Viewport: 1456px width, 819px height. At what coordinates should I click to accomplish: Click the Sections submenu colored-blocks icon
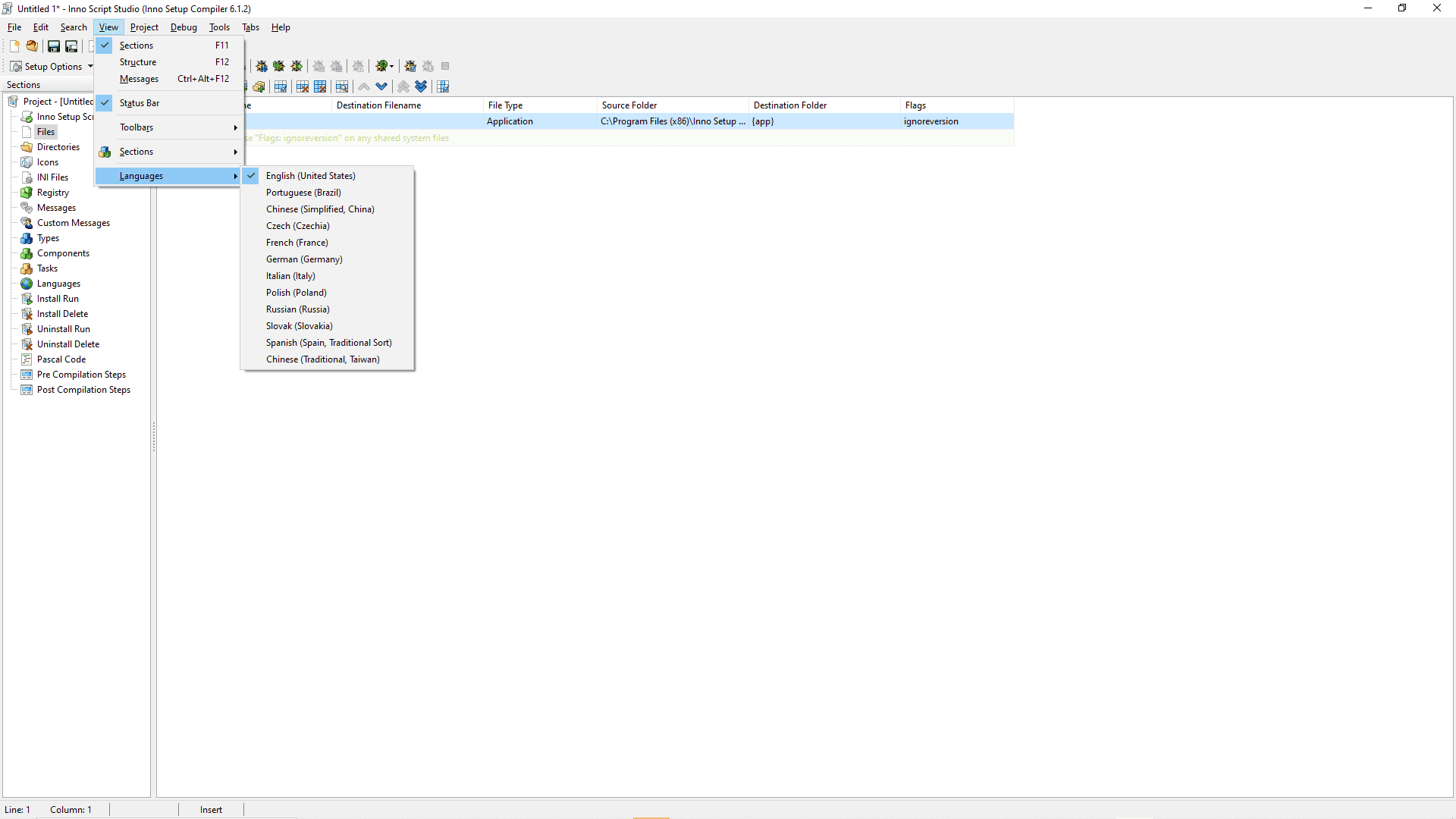click(x=105, y=152)
